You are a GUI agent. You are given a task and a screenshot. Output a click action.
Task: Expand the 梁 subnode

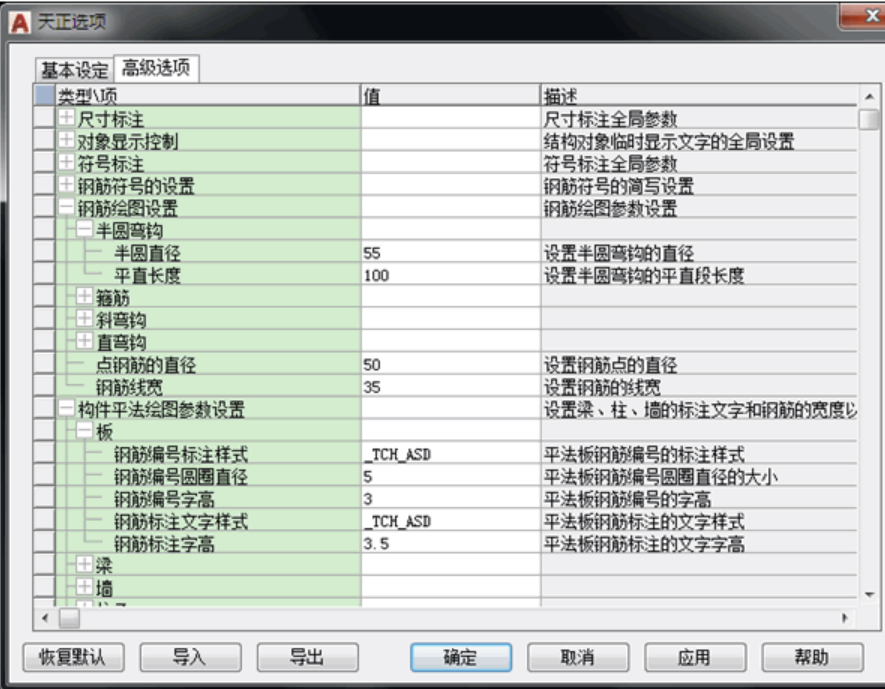point(84,564)
